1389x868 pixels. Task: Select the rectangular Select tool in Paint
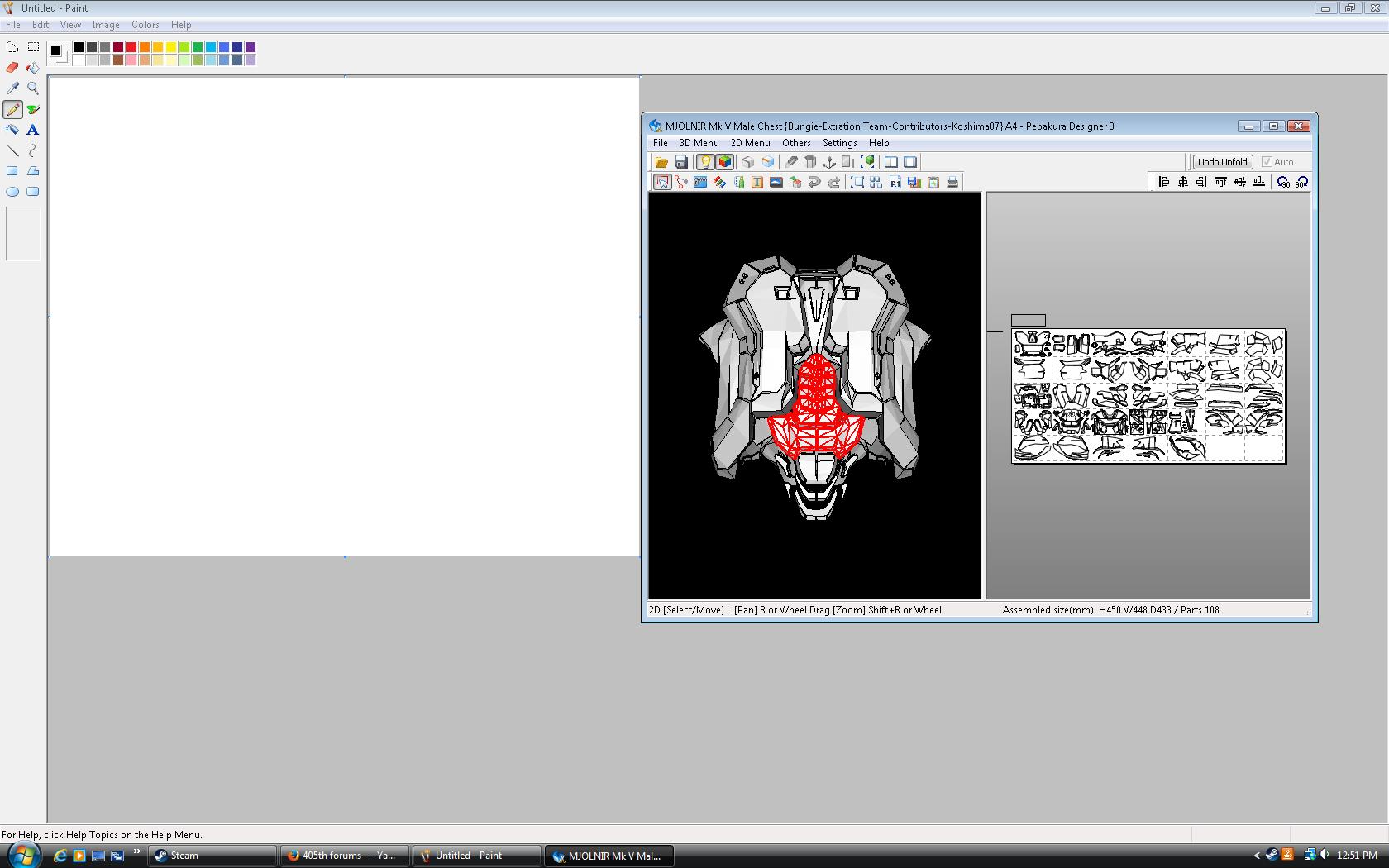pos(33,47)
